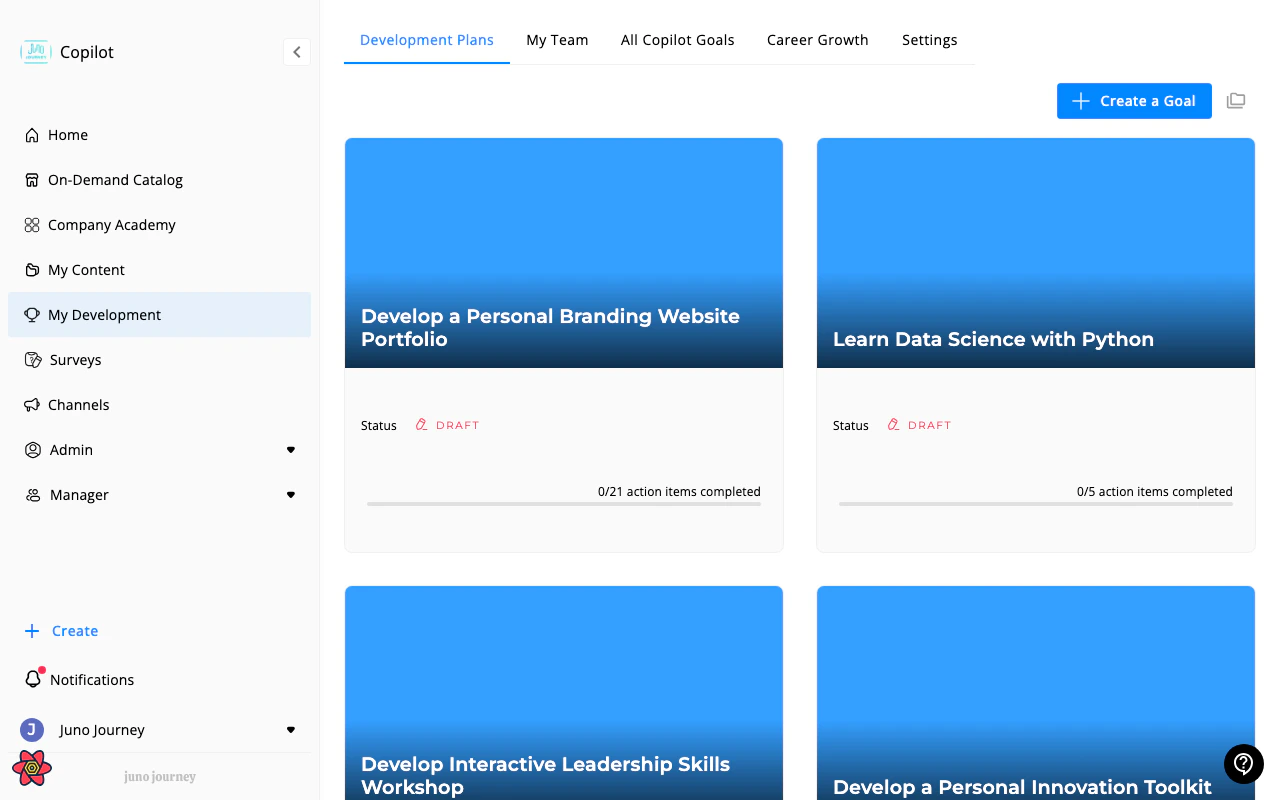Click the Manager people icon
The height and width of the screenshot is (800, 1280).
click(33, 495)
